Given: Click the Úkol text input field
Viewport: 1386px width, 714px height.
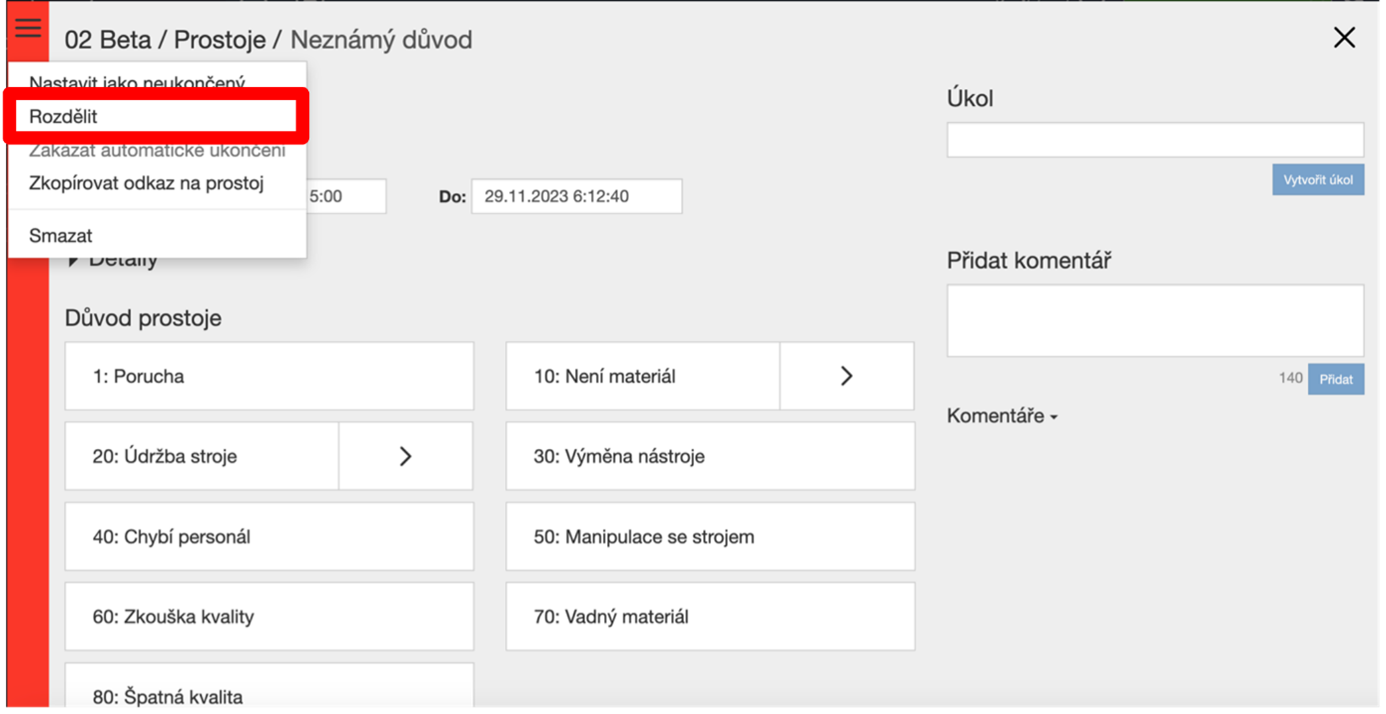Looking at the screenshot, I should click(x=1155, y=140).
